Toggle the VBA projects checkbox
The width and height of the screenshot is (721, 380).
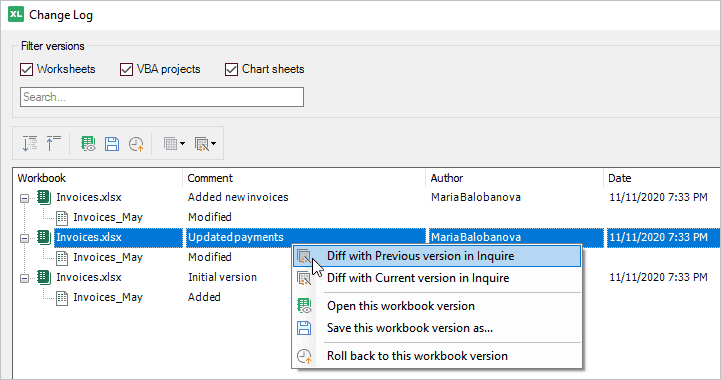coord(126,69)
